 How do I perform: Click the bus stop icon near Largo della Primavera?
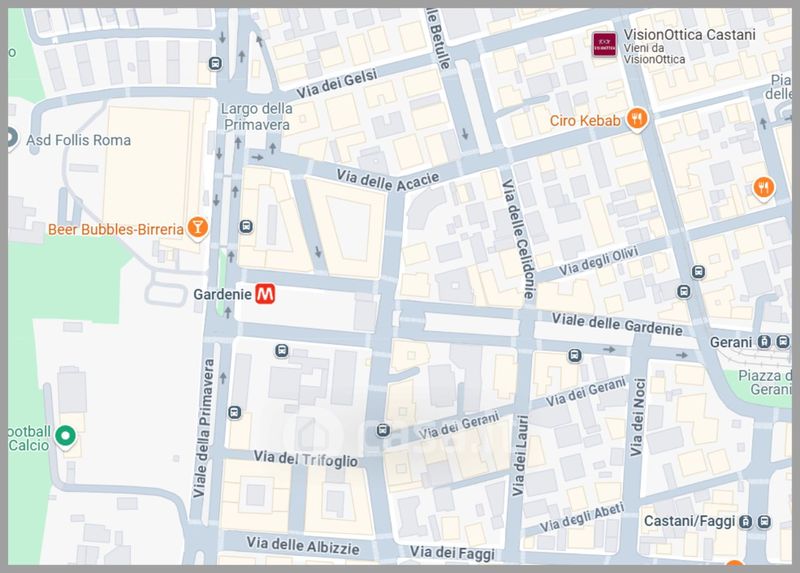[x=215, y=64]
